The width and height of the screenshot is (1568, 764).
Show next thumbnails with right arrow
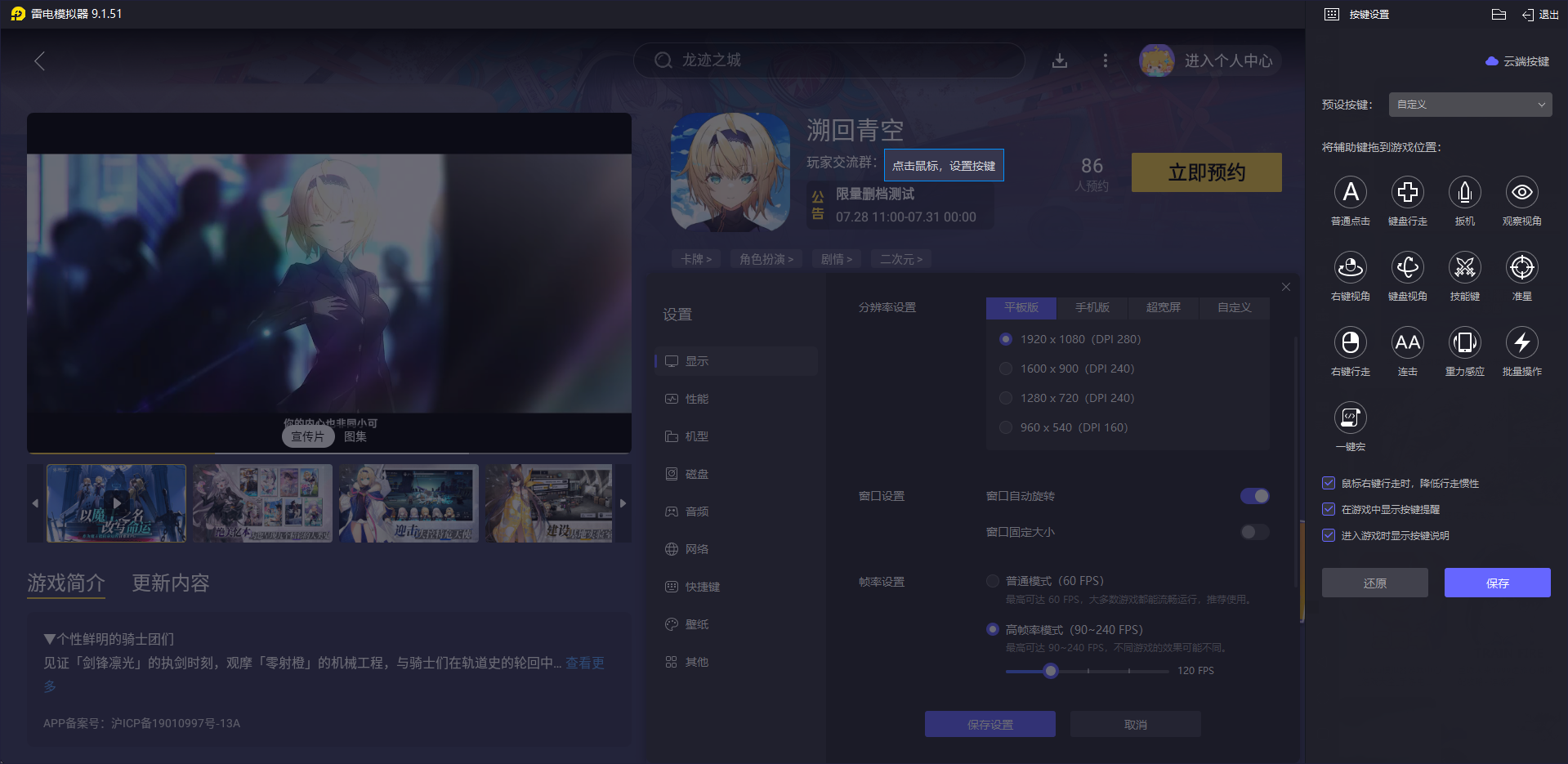623,503
